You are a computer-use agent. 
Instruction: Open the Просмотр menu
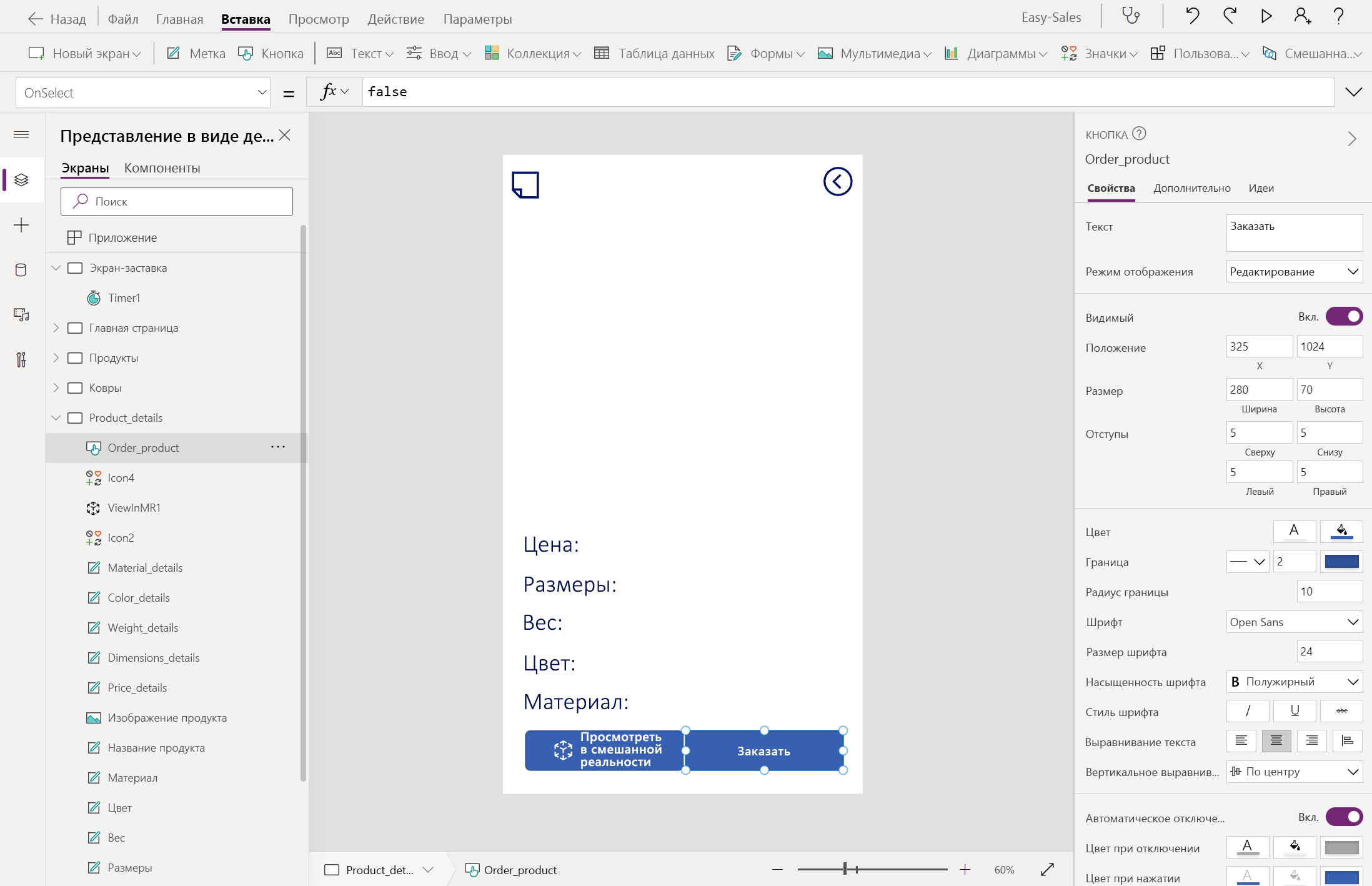319,19
